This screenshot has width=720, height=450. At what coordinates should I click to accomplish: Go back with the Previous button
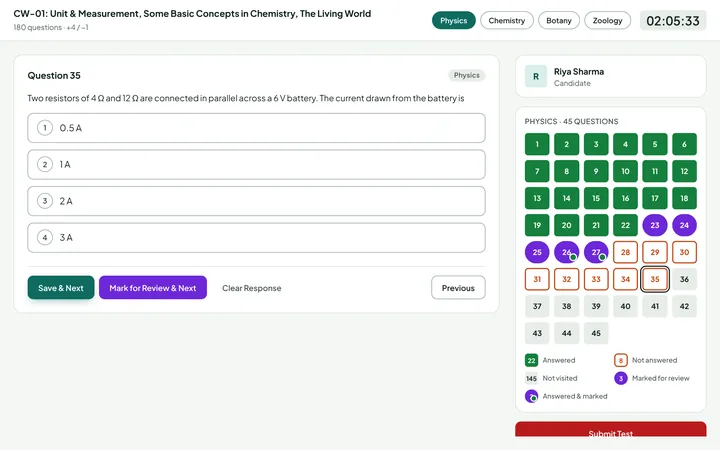point(458,288)
